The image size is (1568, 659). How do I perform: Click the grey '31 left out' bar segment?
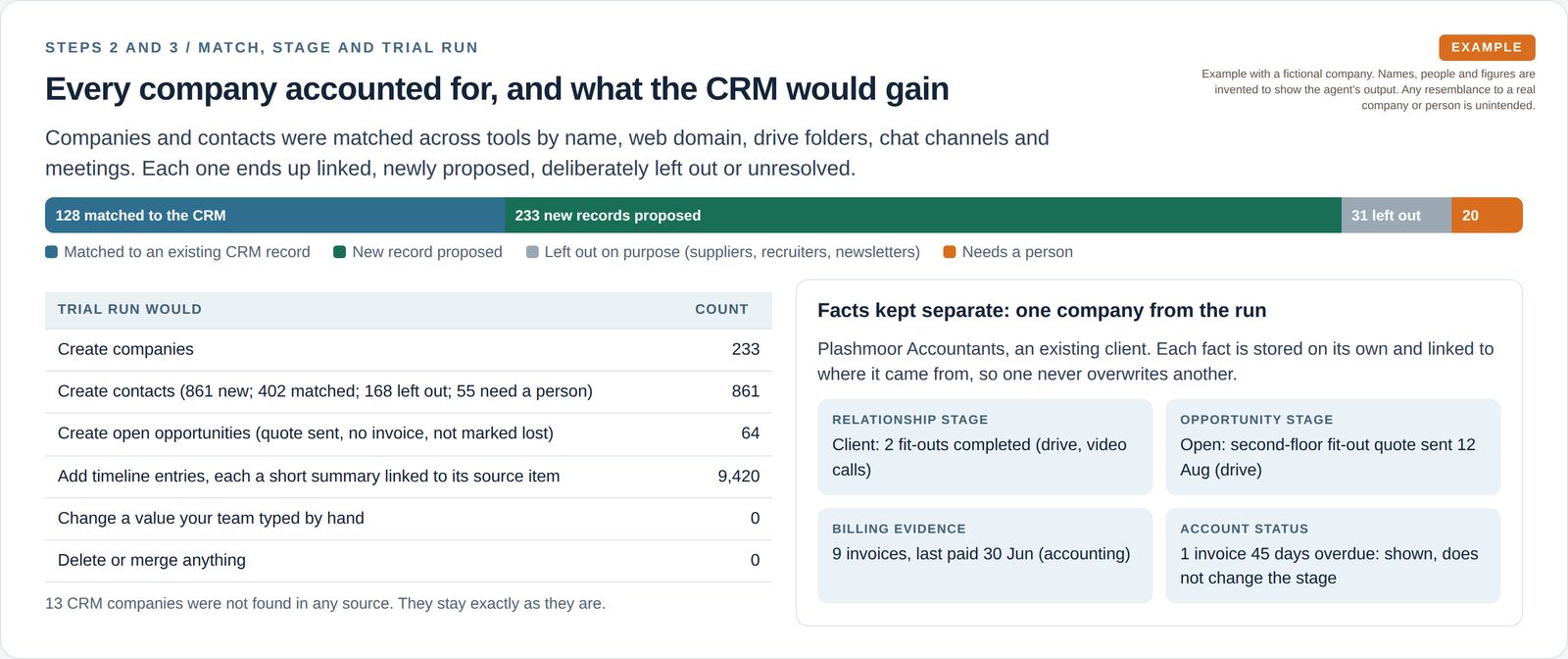[x=1396, y=215]
